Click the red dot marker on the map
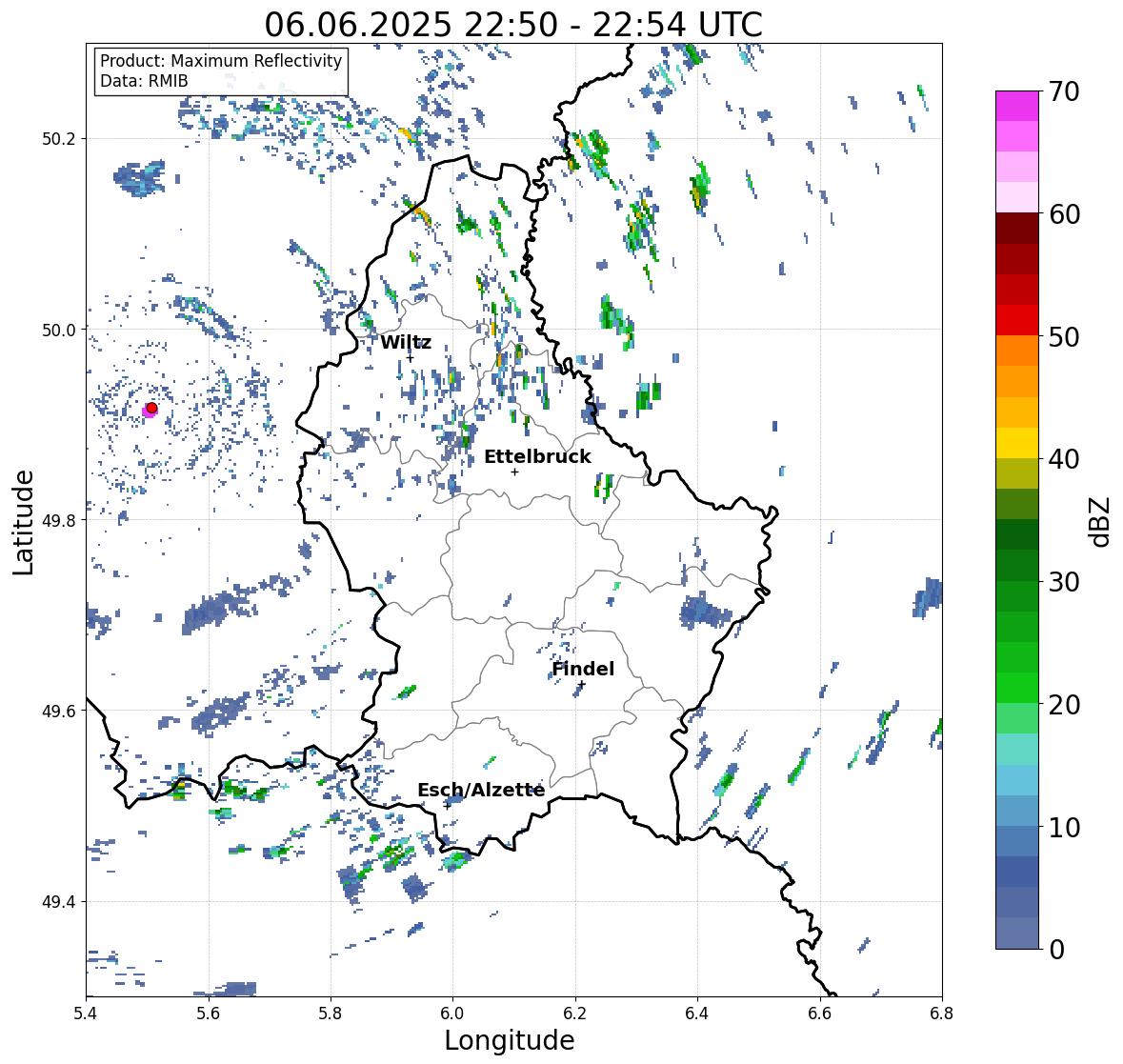Viewport: 1123px width, 1064px height. coord(151,408)
